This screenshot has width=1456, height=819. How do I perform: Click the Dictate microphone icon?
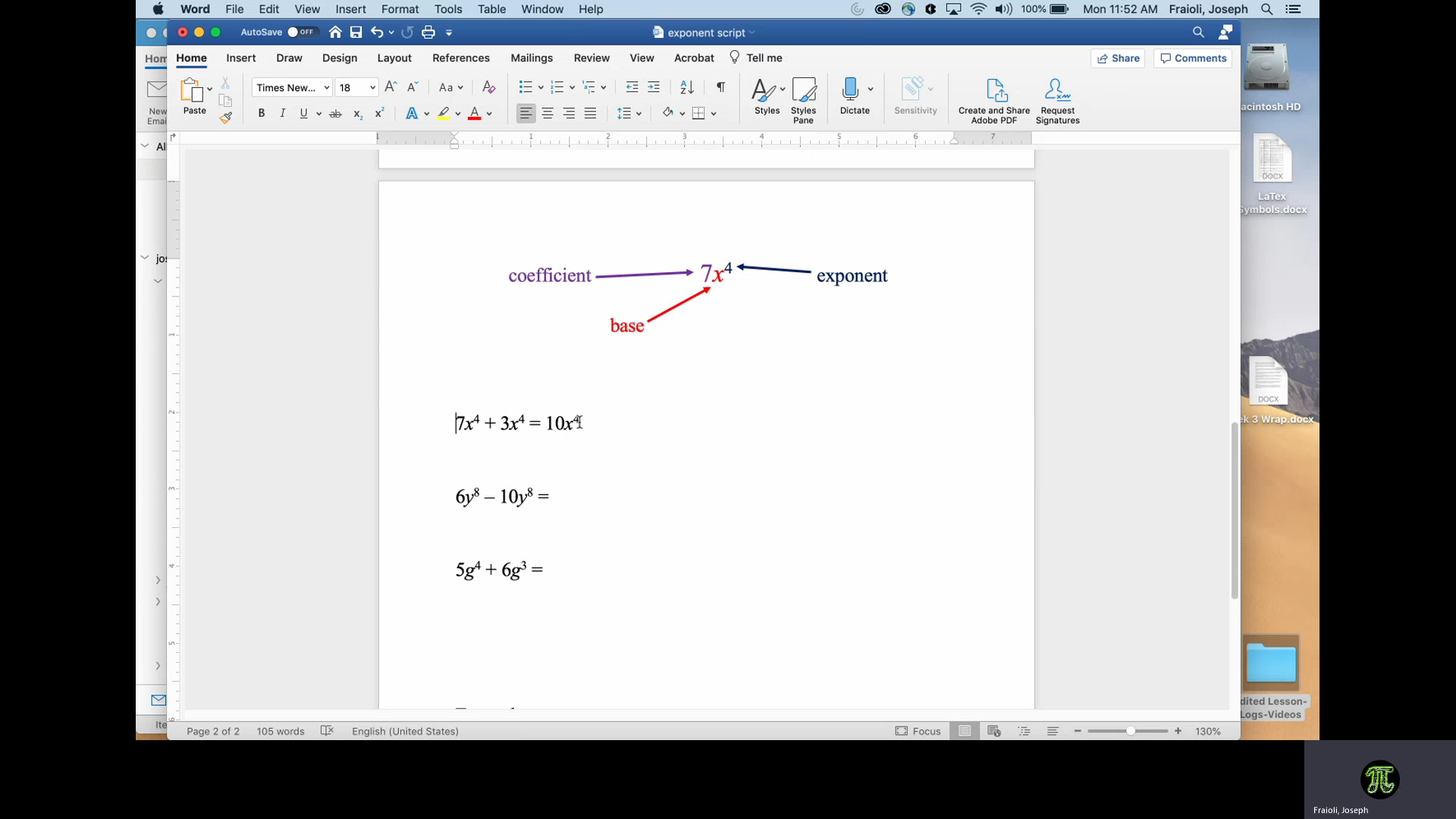point(850,89)
